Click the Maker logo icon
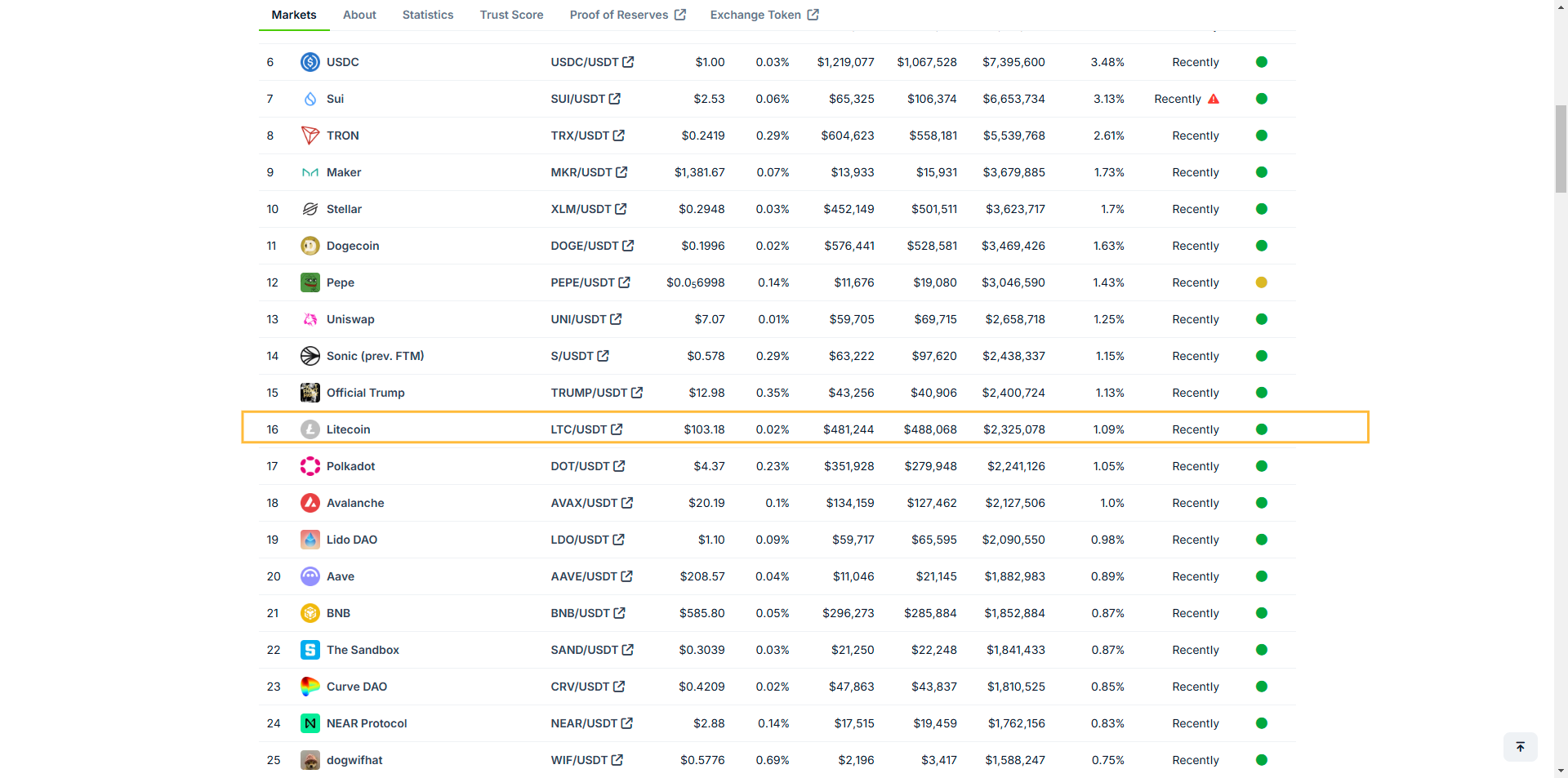 (310, 172)
